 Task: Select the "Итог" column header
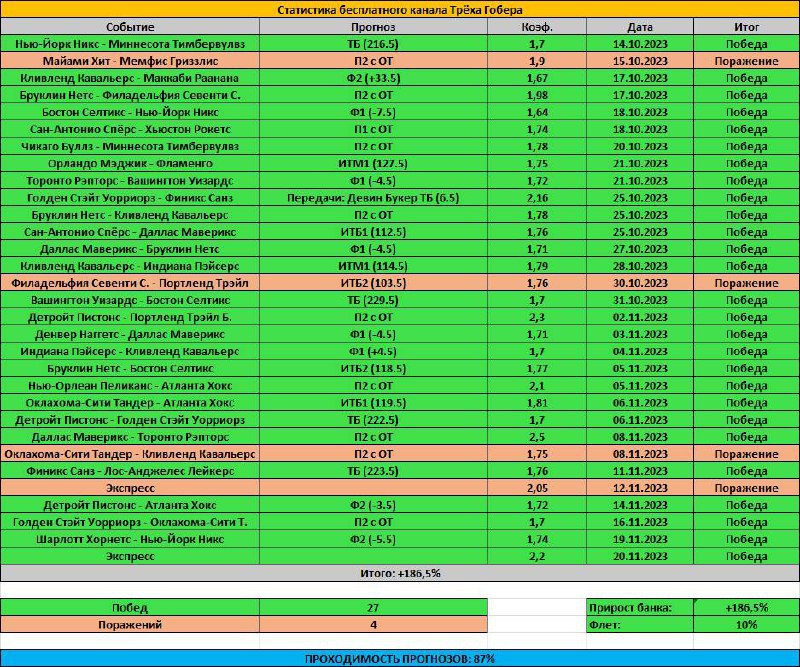point(746,27)
